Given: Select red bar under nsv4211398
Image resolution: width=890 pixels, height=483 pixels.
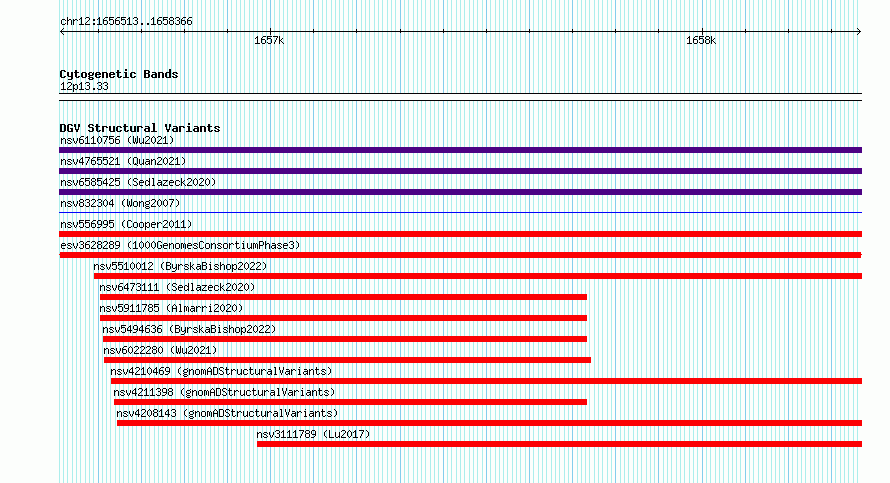Looking at the screenshot, I should [350, 402].
